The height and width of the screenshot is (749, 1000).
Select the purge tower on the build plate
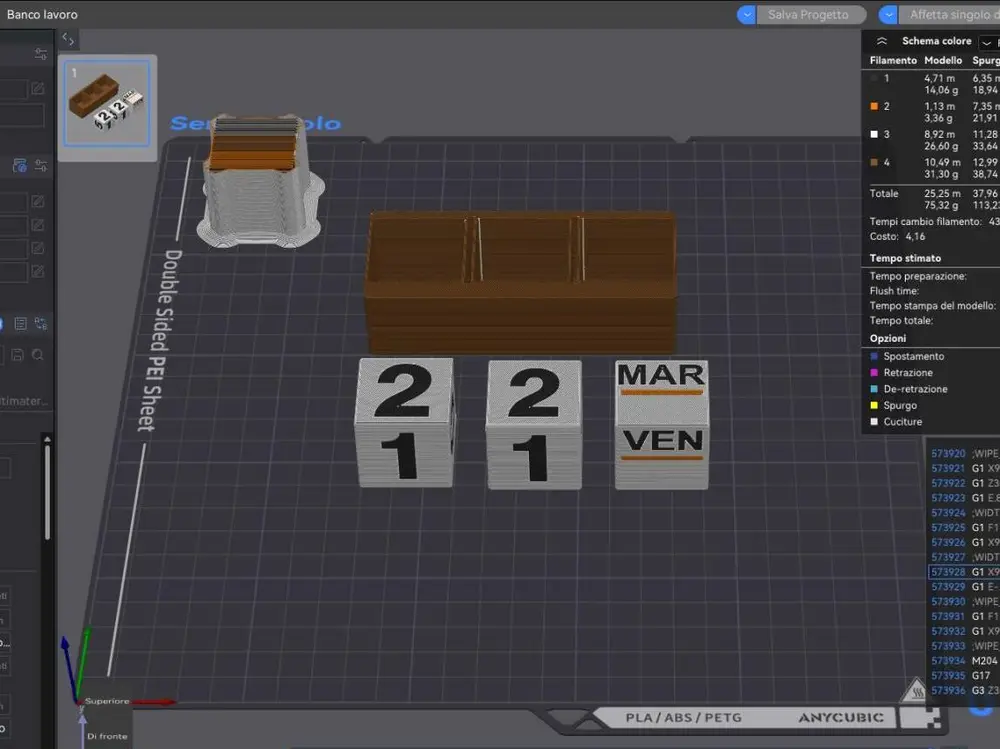point(260,181)
